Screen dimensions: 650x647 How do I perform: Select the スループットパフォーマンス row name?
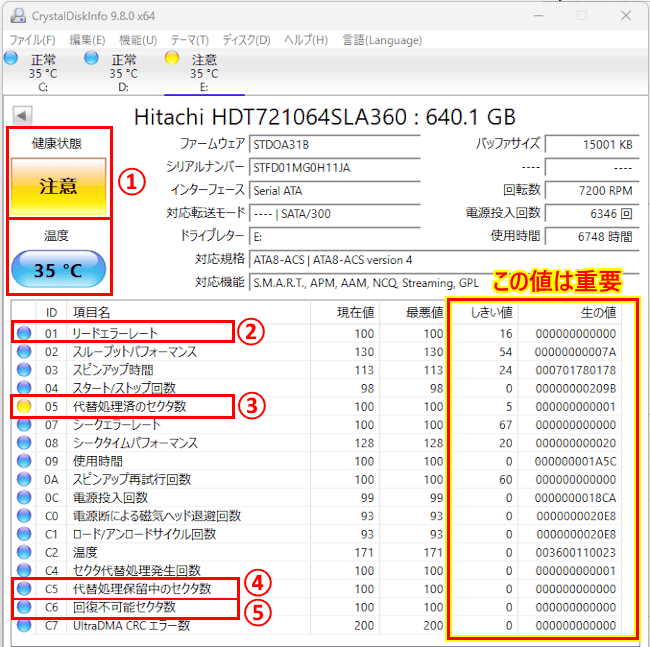tap(135, 351)
